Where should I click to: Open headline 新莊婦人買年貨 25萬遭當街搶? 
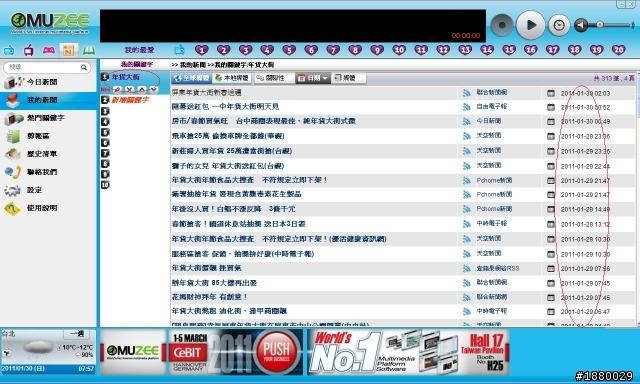point(232,151)
